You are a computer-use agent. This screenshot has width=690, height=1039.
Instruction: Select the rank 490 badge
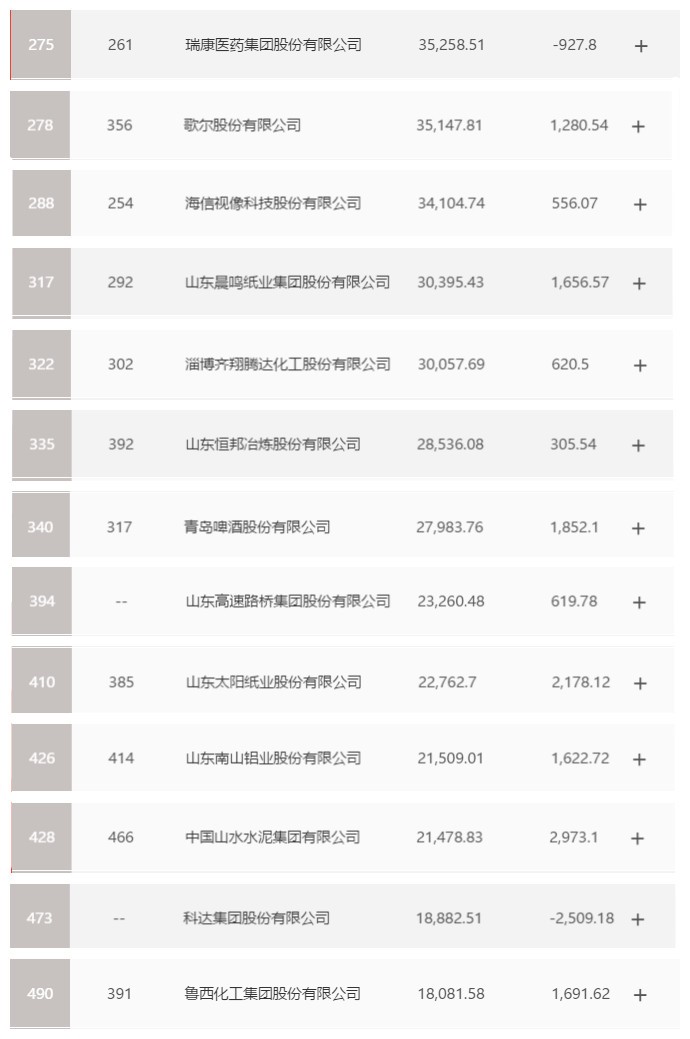point(41,994)
